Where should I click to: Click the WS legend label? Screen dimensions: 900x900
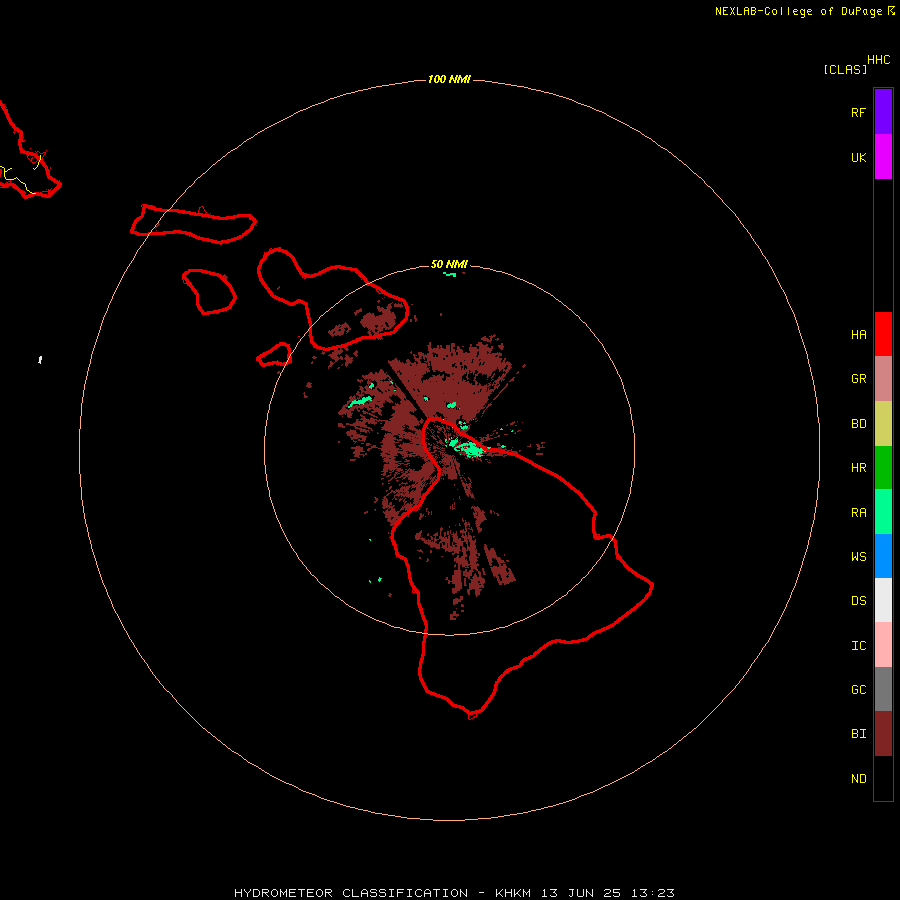point(858,557)
